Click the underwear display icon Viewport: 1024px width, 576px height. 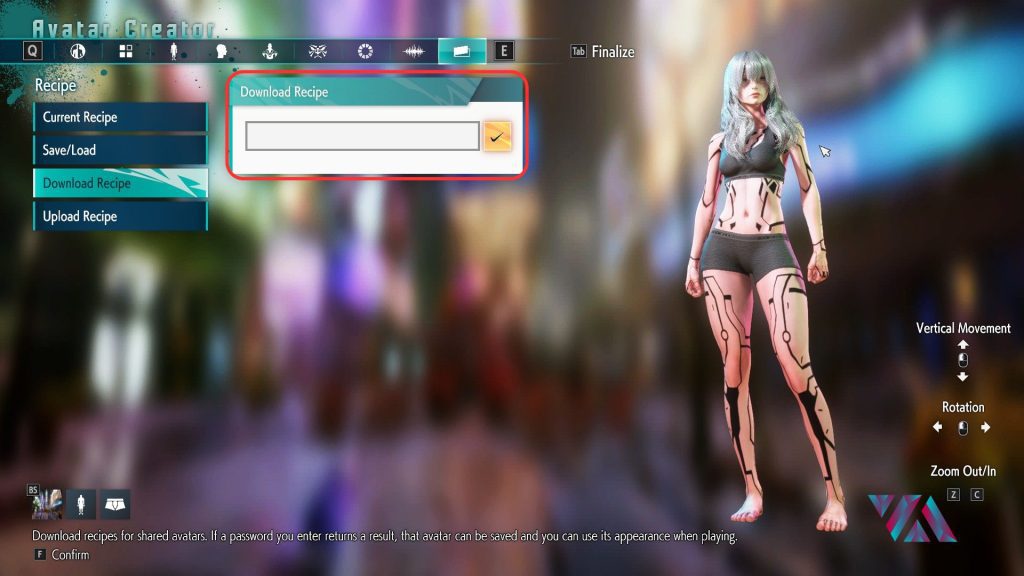(x=115, y=504)
